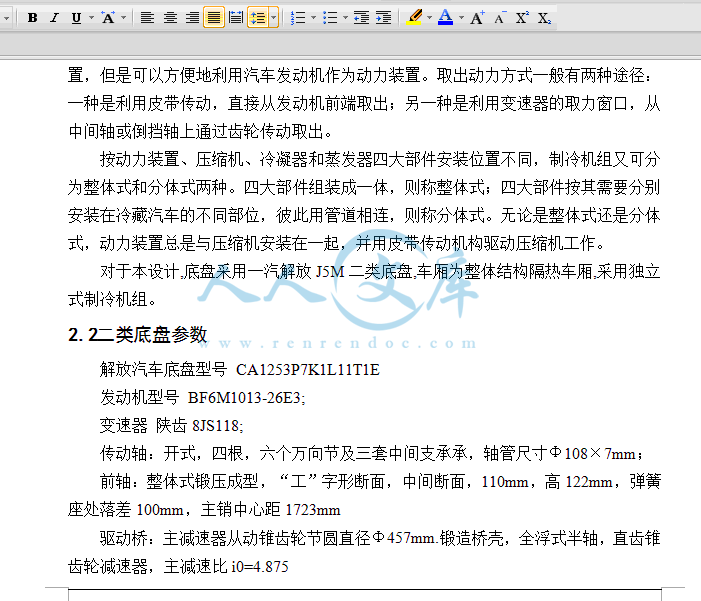Align text right
Screen dimensions: 701x601
192,18
